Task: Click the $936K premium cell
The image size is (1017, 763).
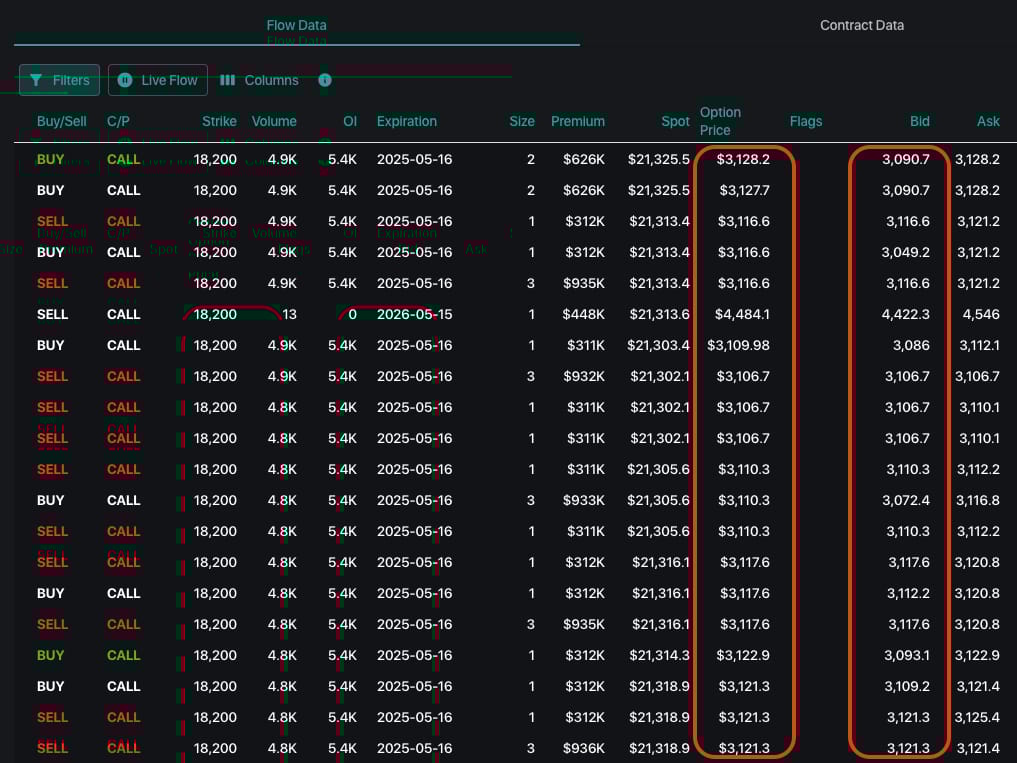Action: click(x=584, y=748)
